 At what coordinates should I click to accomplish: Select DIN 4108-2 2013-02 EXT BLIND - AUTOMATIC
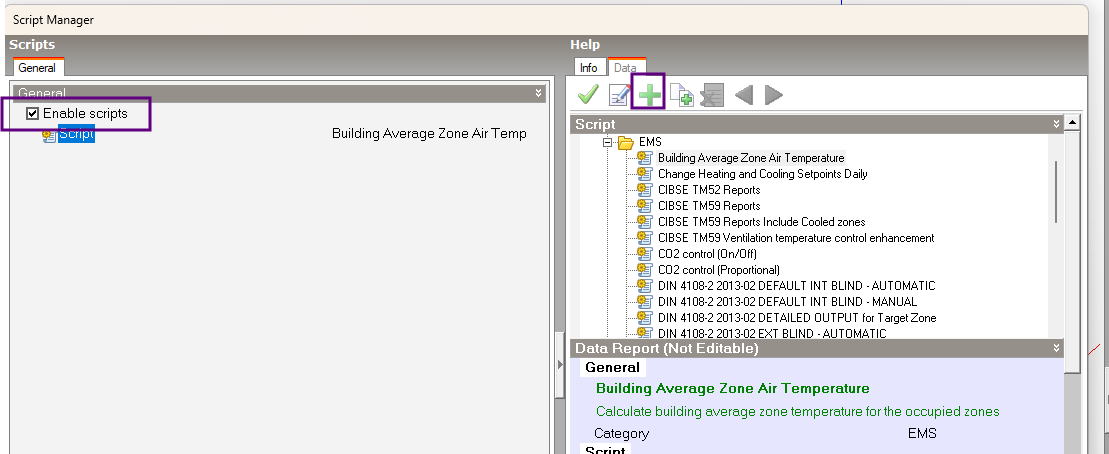tap(772, 333)
